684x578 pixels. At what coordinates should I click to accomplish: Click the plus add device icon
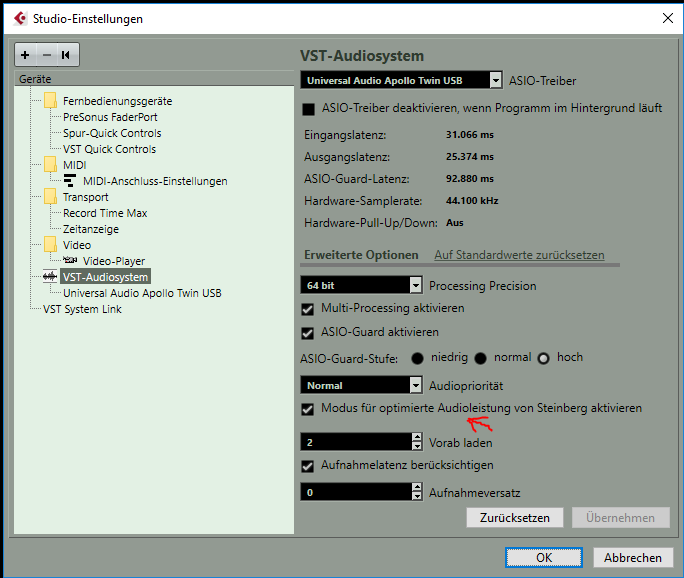(x=25, y=55)
